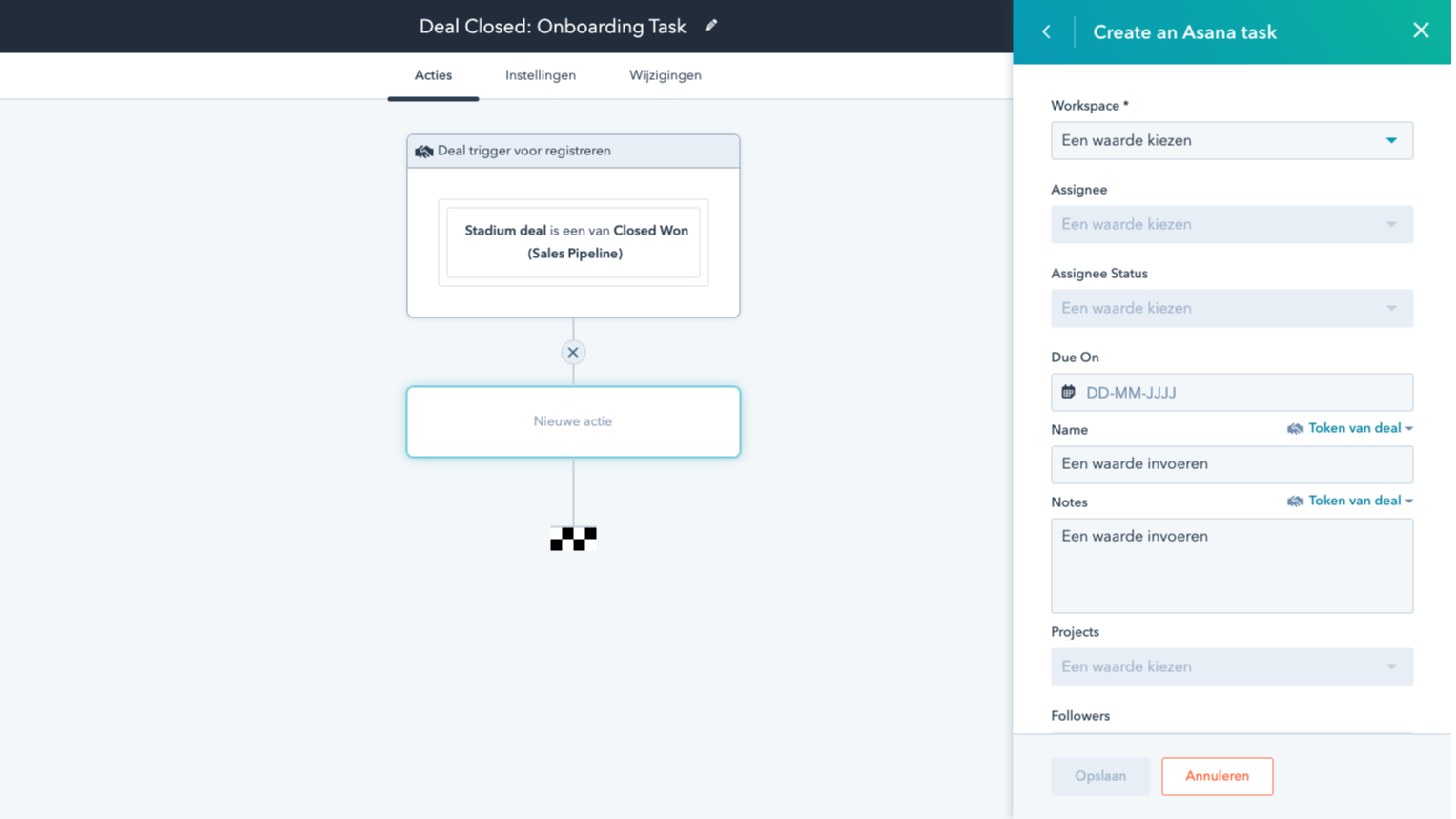Switch to the Instellingen tab
1456x819 pixels.
[540, 75]
